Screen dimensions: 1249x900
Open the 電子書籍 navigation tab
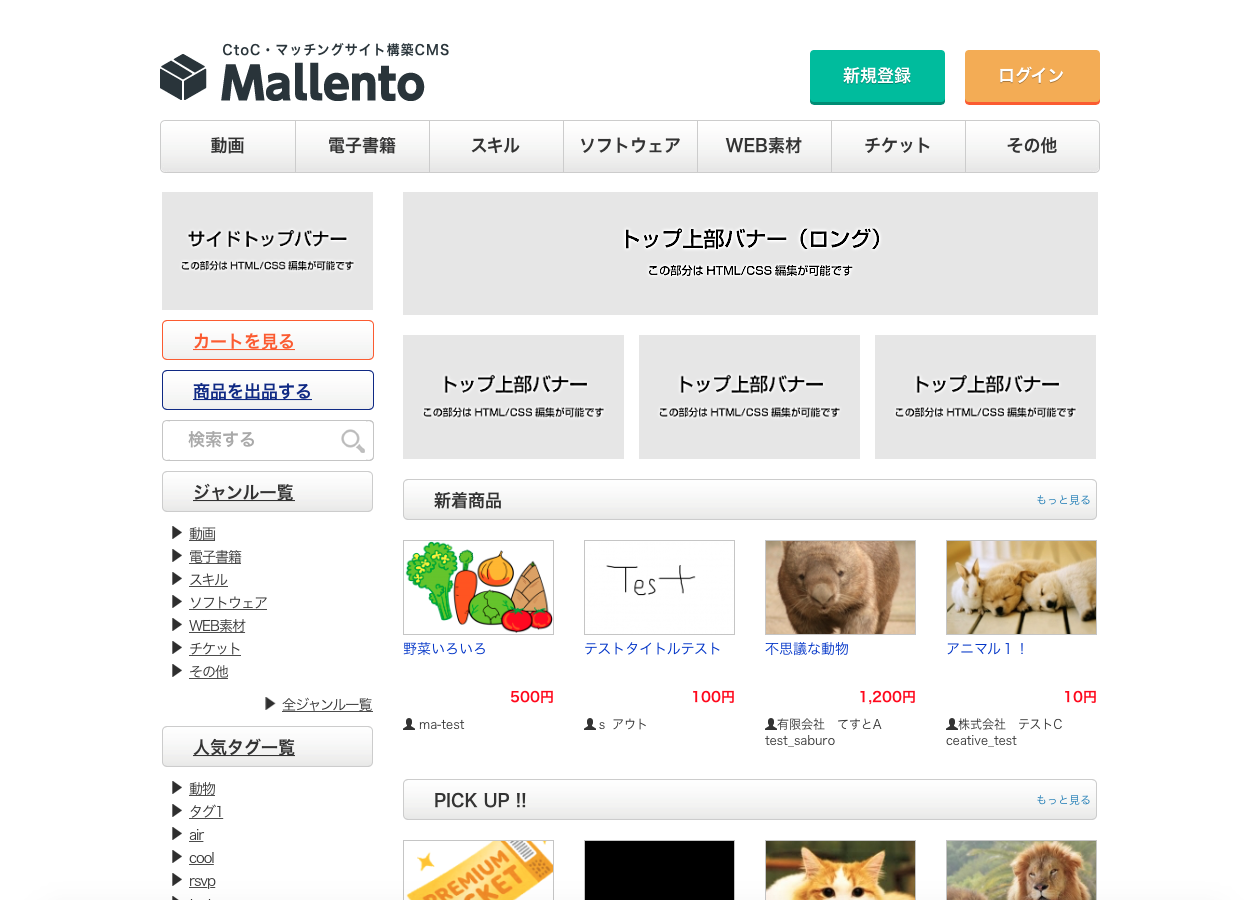click(x=362, y=146)
